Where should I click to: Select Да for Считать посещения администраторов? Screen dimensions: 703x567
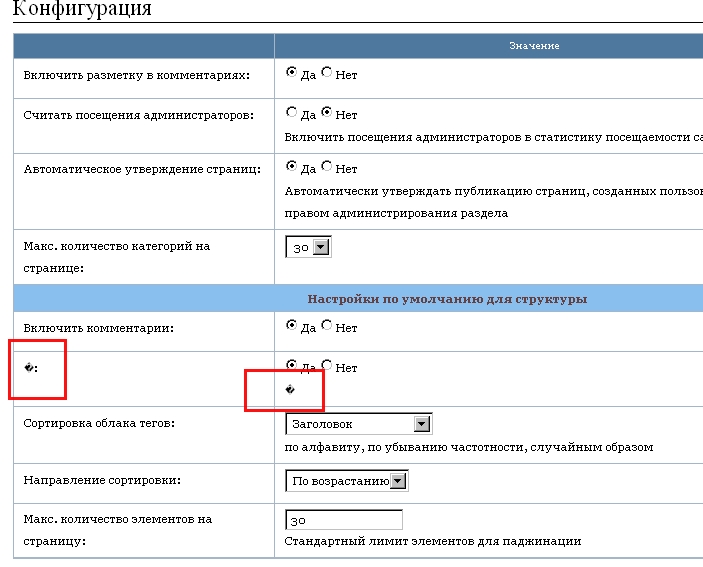click(x=291, y=113)
